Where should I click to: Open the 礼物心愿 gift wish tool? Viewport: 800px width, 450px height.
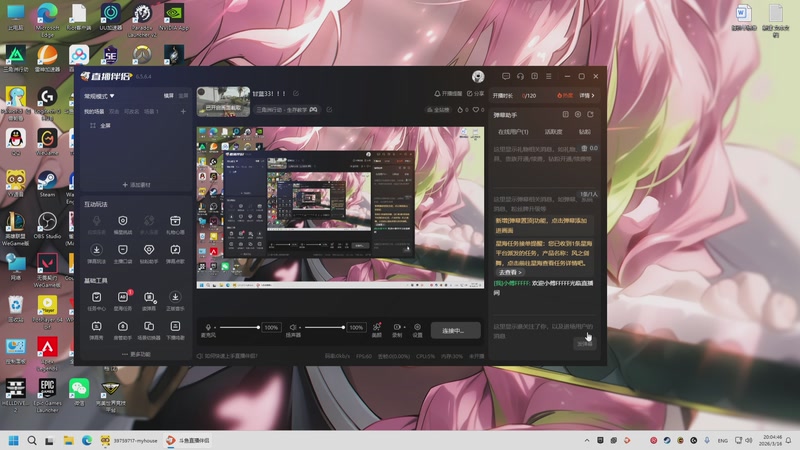point(175,224)
